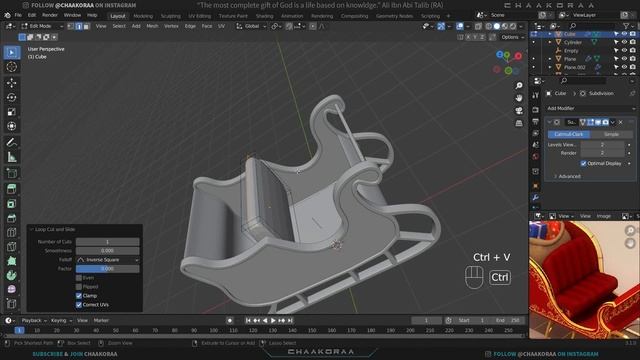Select the Poly Build tool

pos(11,261)
